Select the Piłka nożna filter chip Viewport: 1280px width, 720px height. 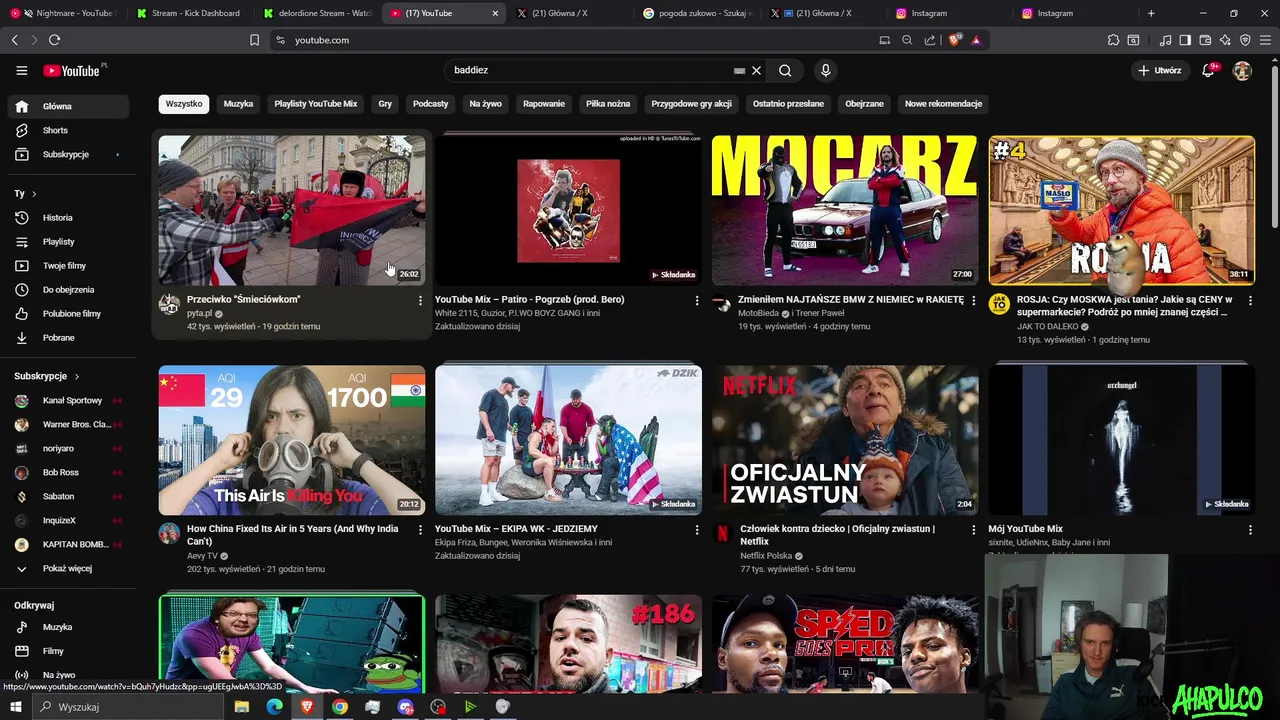608,103
